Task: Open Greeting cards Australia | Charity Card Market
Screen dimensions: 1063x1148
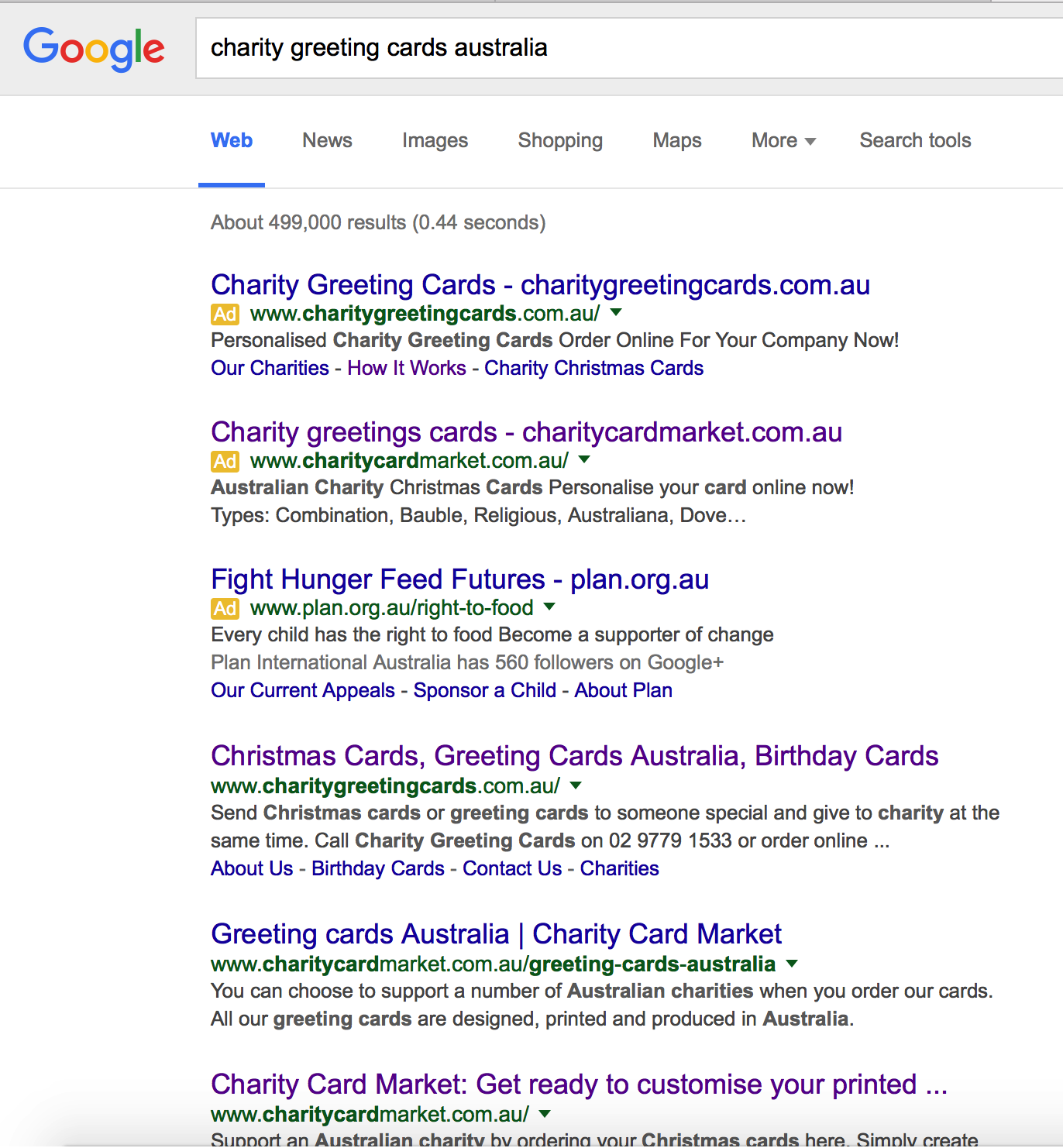Action: (496, 934)
